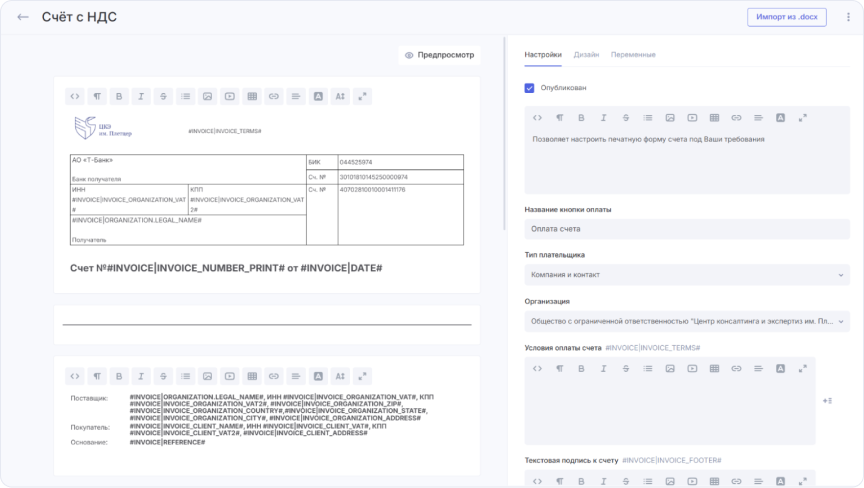Screen dimensions: 864x488
Task: Open font size in the Поставщик block toolbar
Action: [340, 376]
